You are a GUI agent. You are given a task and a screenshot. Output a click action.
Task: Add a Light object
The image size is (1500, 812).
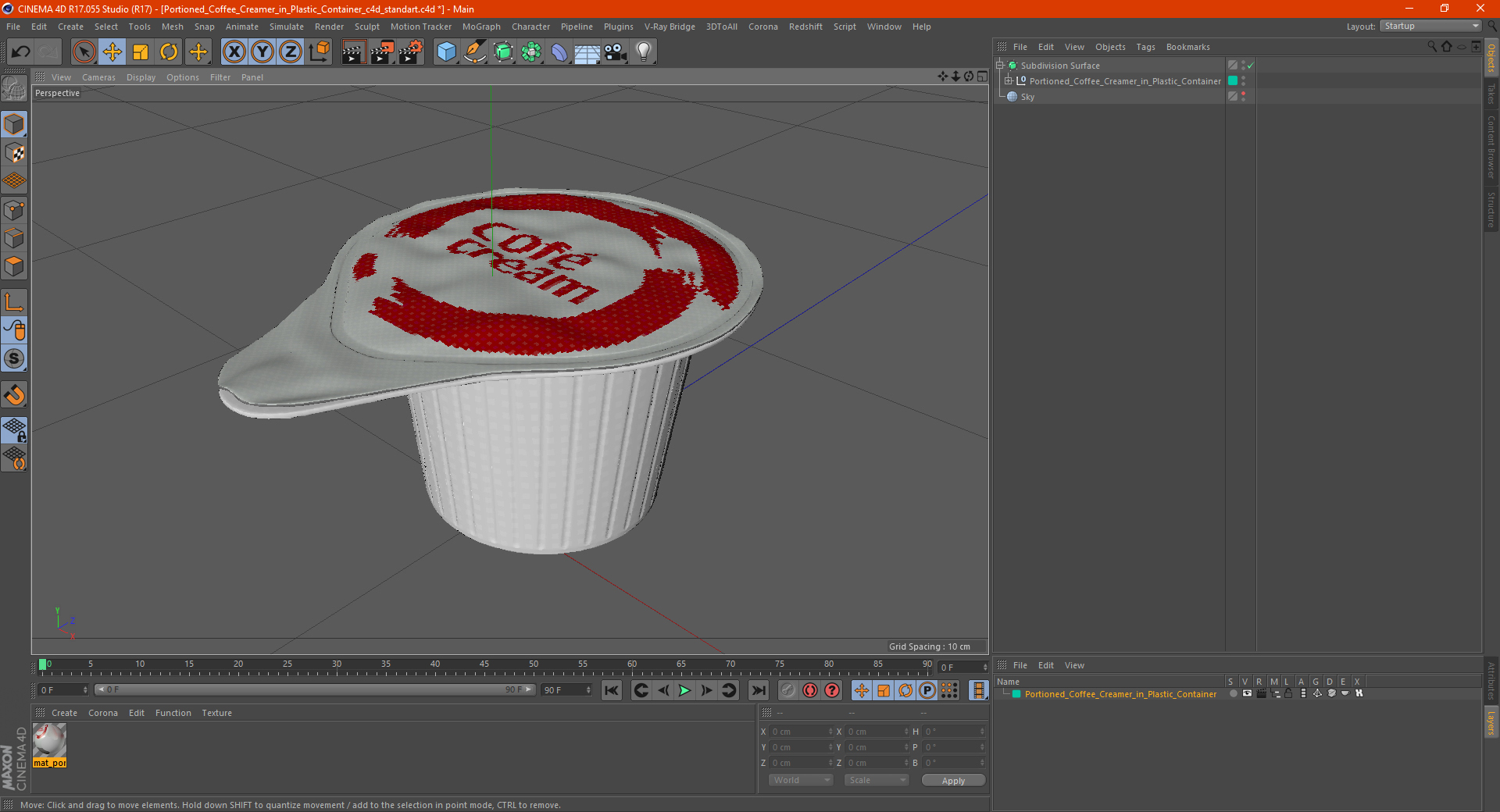(644, 52)
